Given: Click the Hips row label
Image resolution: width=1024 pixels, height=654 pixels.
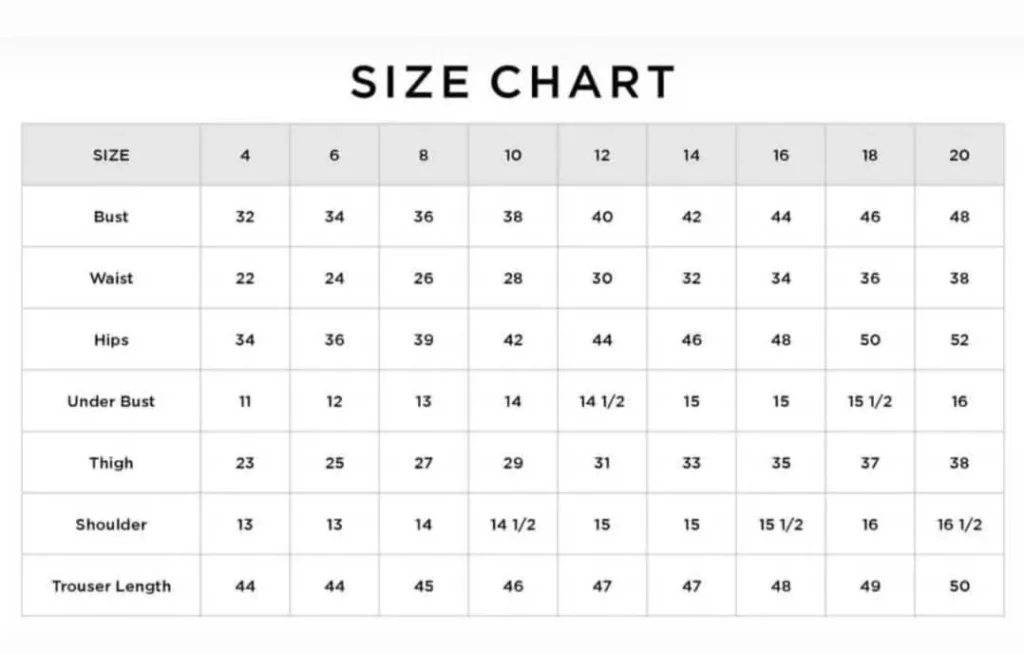Looking at the screenshot, I should (x=111, y=340).
